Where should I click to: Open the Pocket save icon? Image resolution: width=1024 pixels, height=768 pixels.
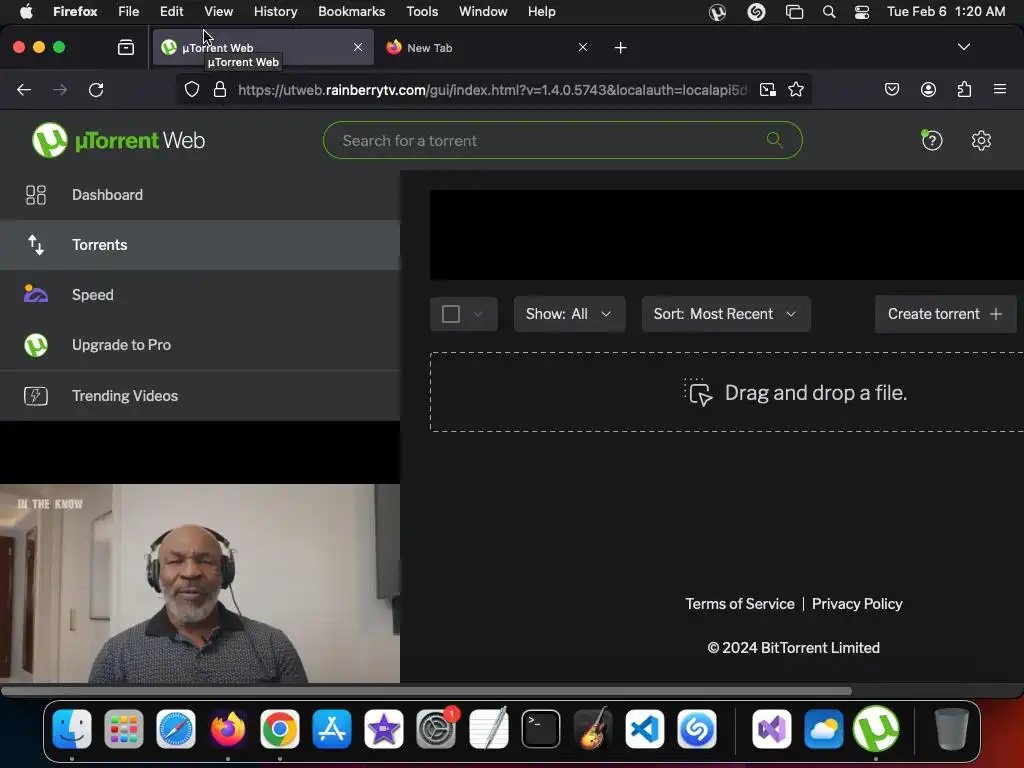(x=891, y=89)
